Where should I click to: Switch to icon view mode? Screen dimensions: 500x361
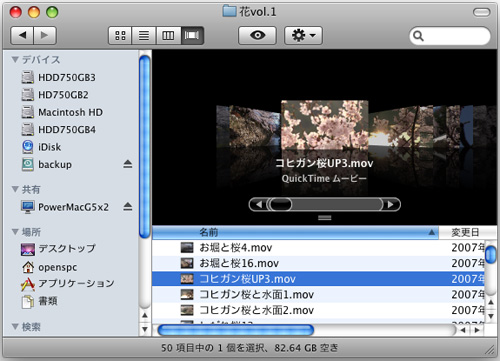120,35
